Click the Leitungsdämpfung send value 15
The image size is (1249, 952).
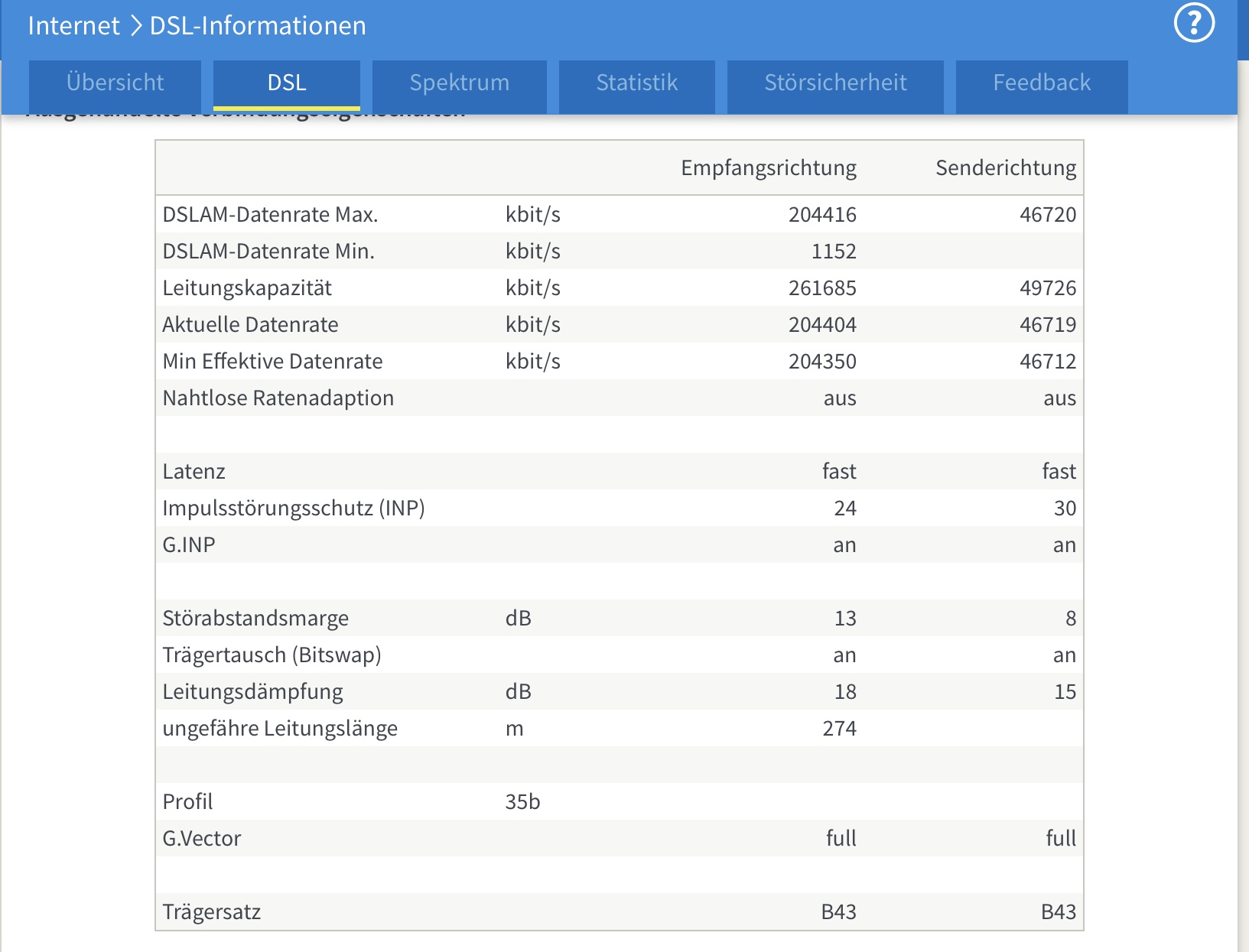click(x=1065, y=692)
